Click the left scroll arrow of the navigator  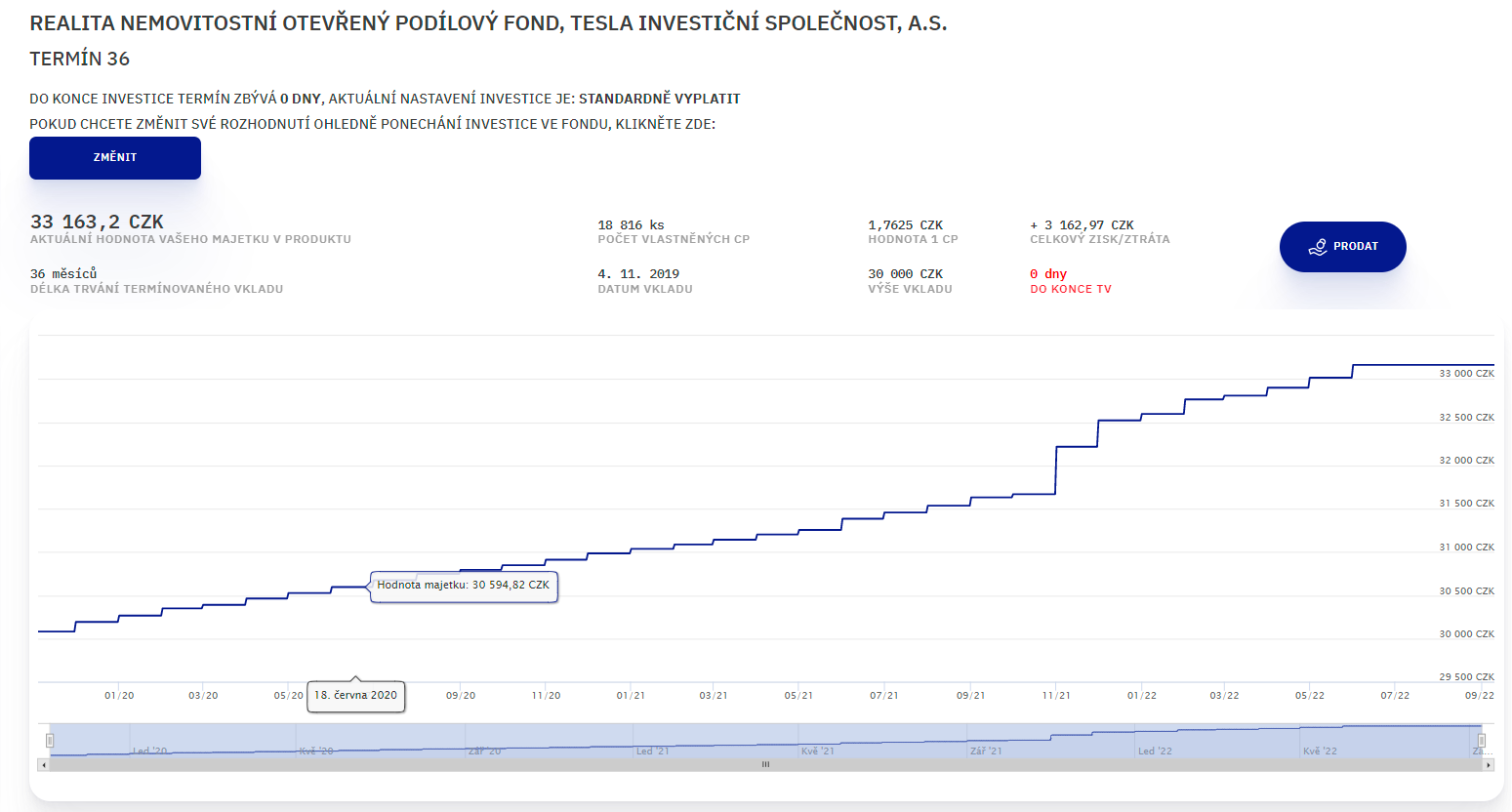point(43,765)
